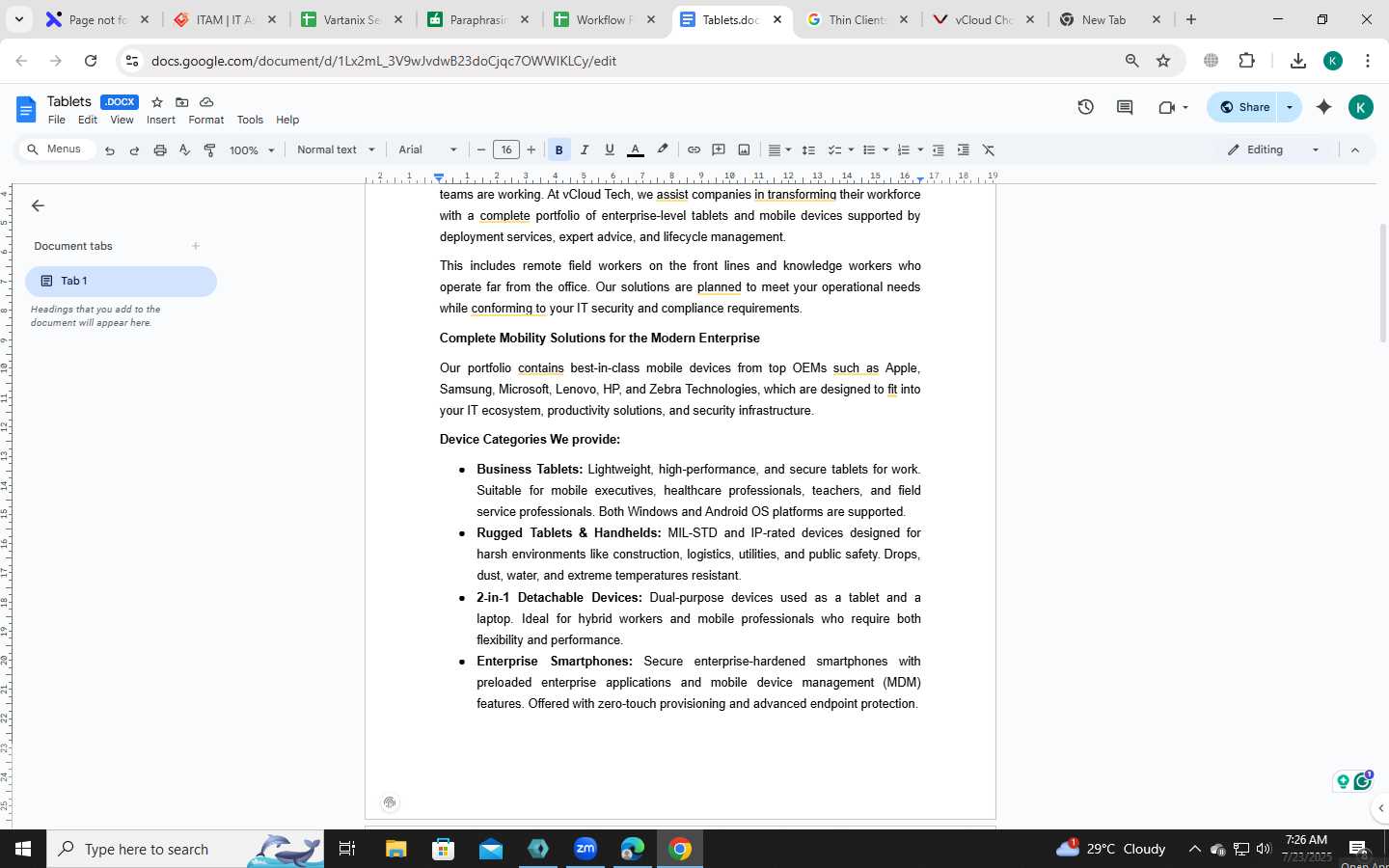Click the Redo icon in toolbar
1389x868 pixels.
134,150
